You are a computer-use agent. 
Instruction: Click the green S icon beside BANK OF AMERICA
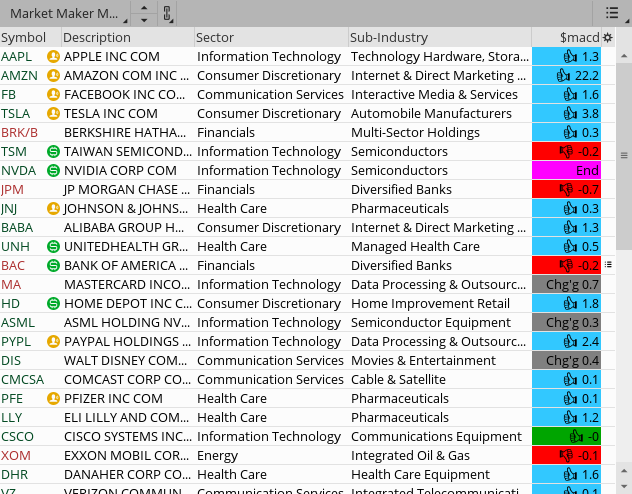[53, 266]
